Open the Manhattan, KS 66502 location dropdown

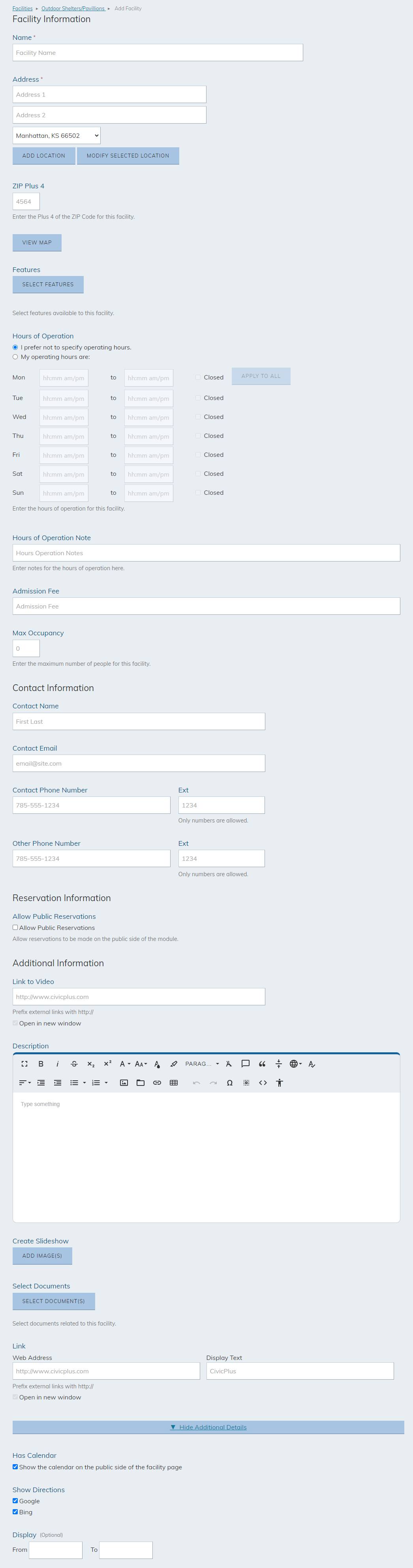coord(56,136)
